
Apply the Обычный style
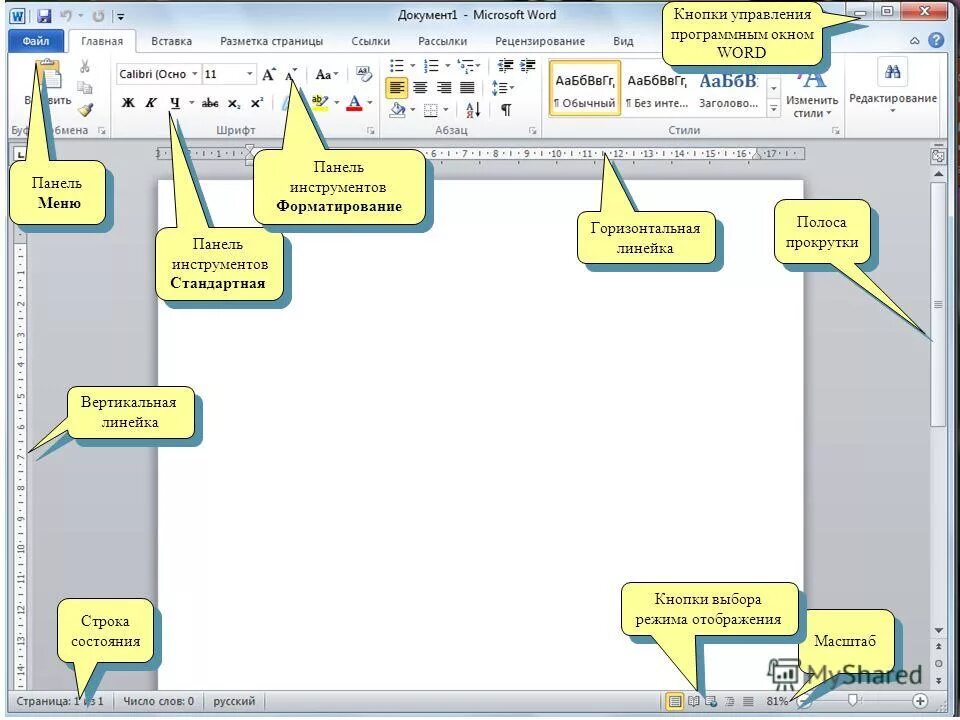point(585,88)
